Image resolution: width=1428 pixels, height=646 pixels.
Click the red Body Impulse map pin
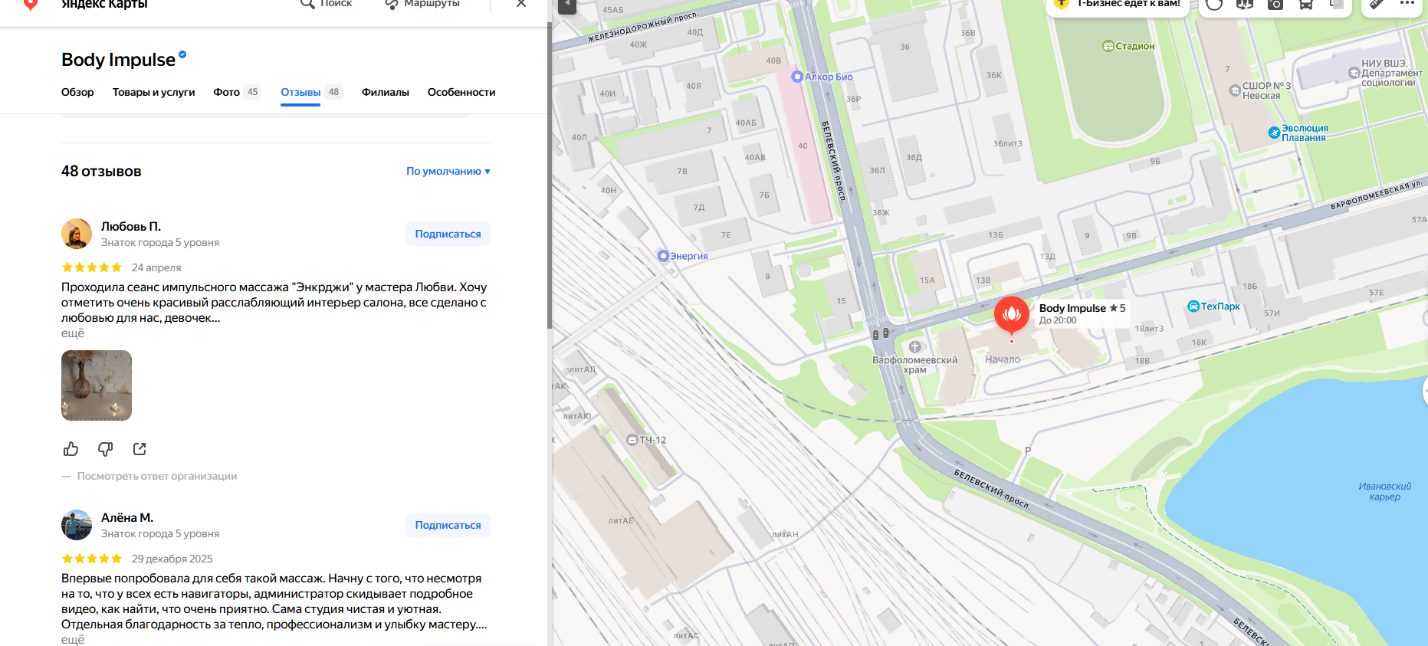(1011, 317)
